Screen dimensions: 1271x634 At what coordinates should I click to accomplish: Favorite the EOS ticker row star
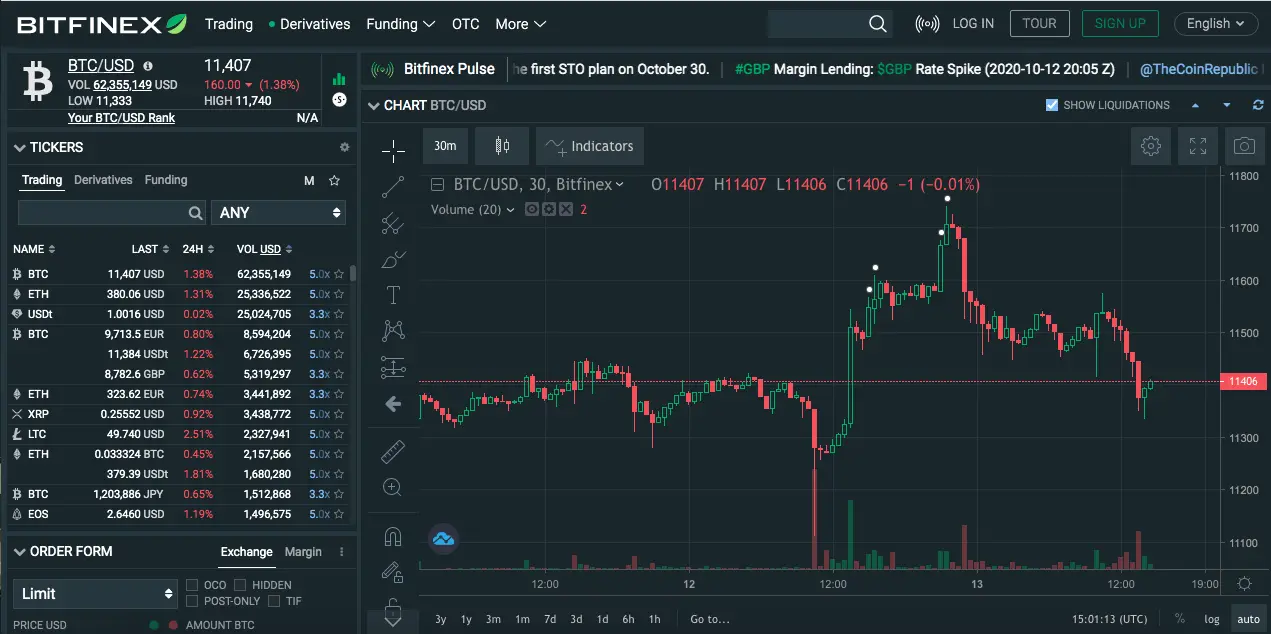339,514
